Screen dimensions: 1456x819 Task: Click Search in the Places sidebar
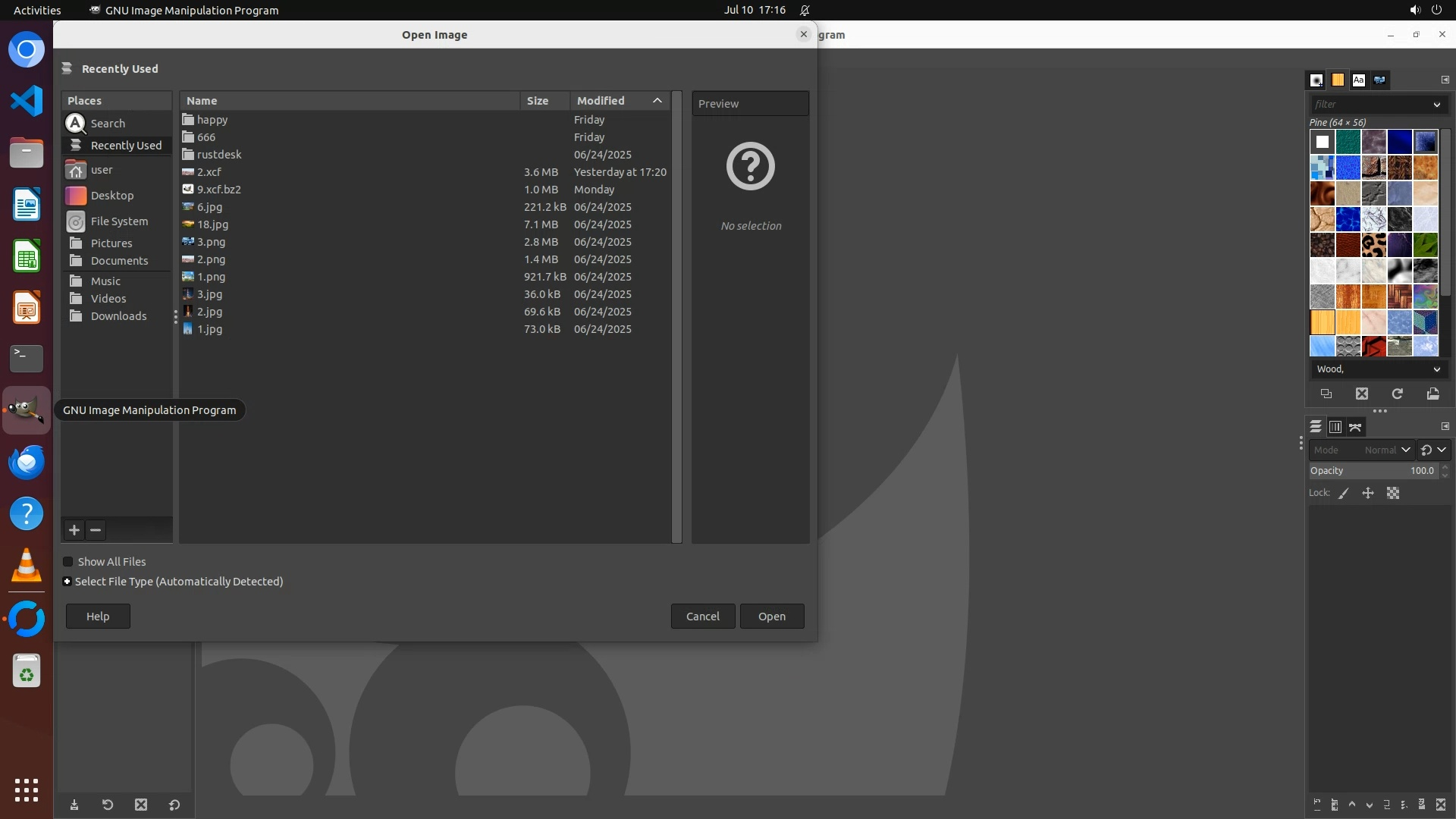[108, 123]
